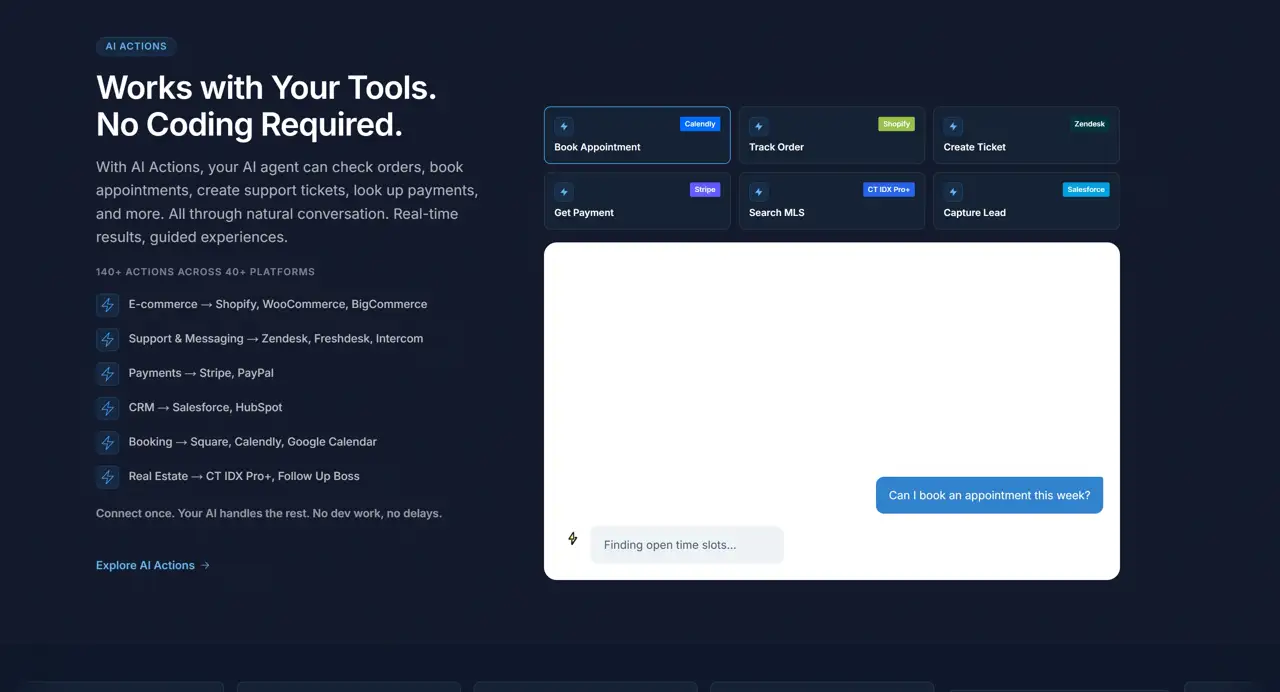Click the CT IDX Pro+ badge

[889, 190]
